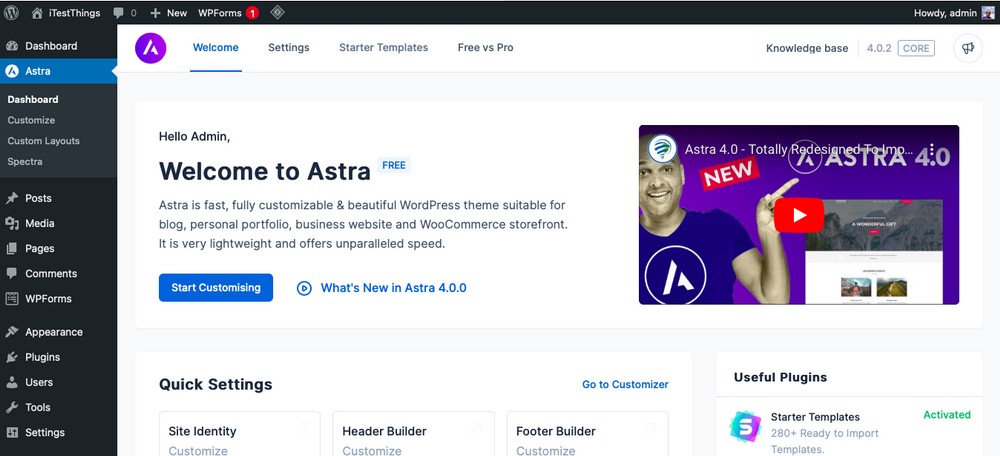
Task: Click the diamond icon in admin bar
Action: coord(277,12)
